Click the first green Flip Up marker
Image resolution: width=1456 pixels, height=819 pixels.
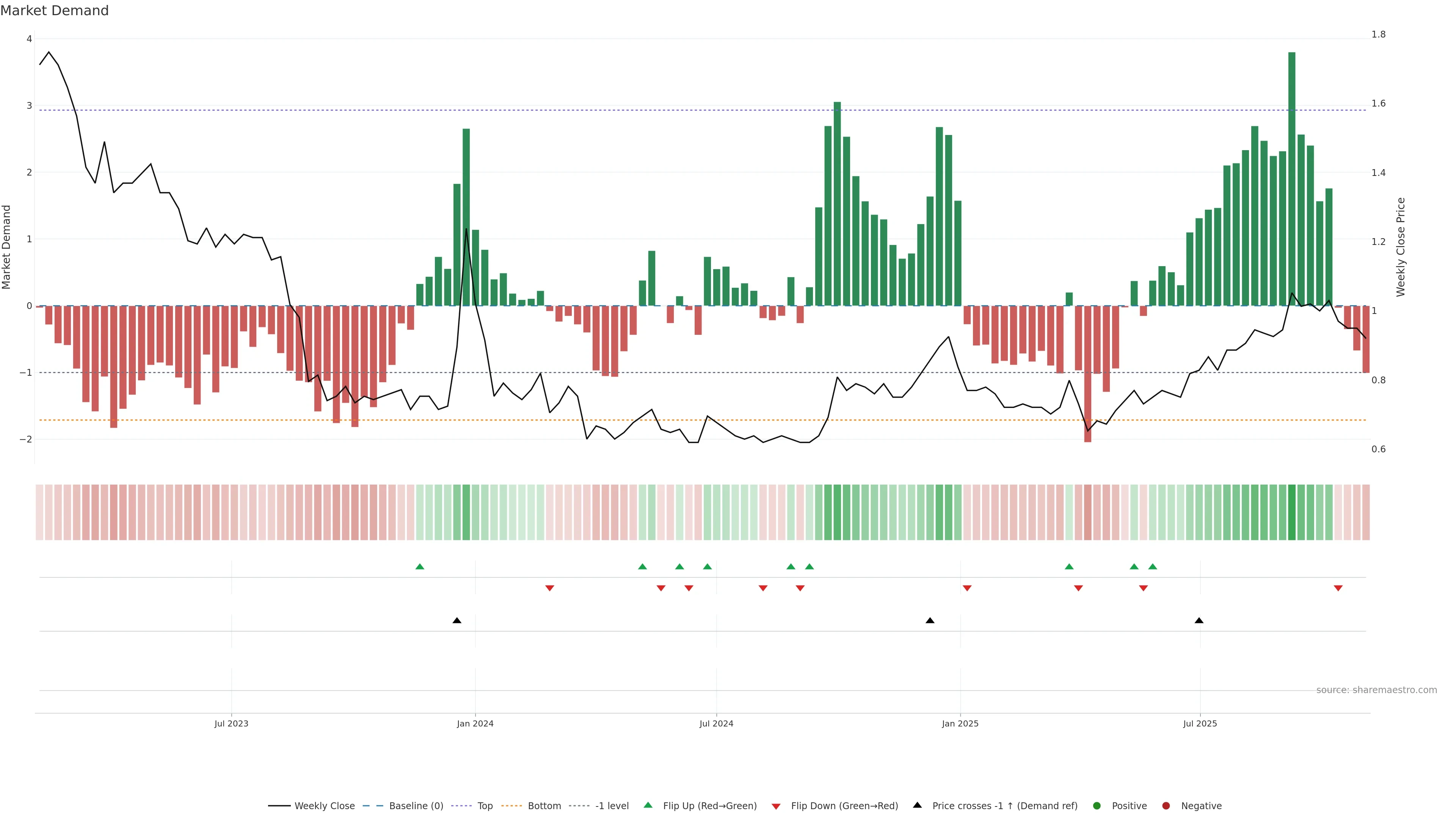click(x=419, y=566)
